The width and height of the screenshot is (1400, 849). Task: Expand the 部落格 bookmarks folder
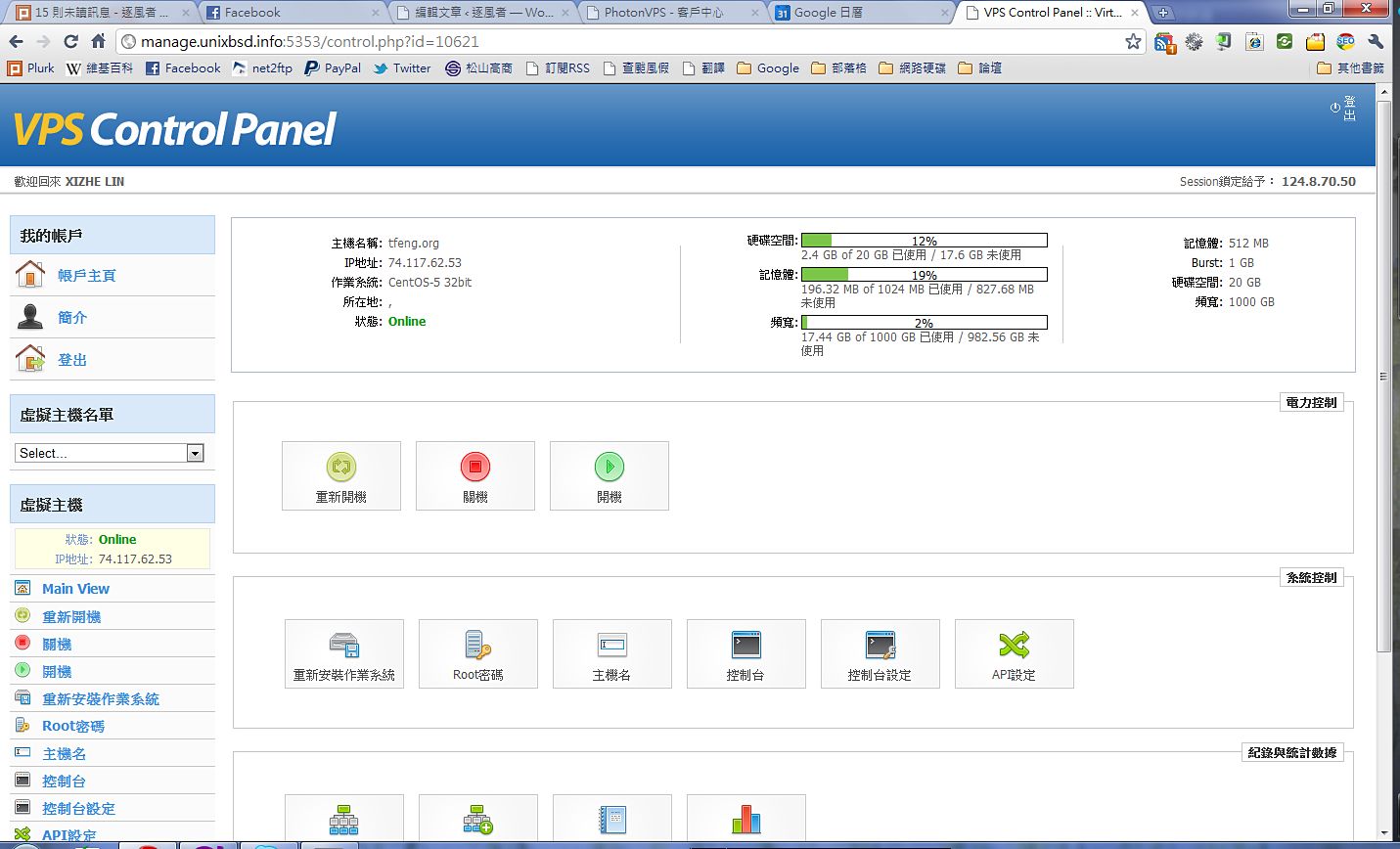pos(839,68)
